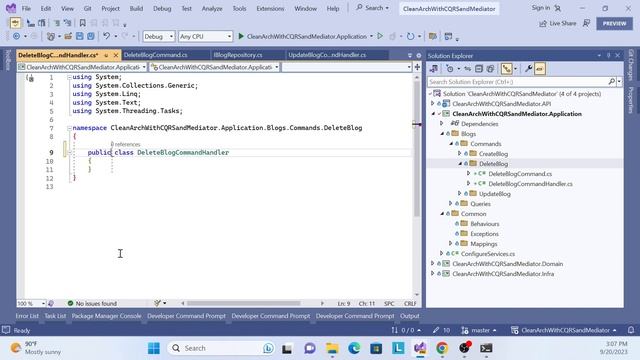Click the Open File folder icon
The image size is (640, 360).
68,36
